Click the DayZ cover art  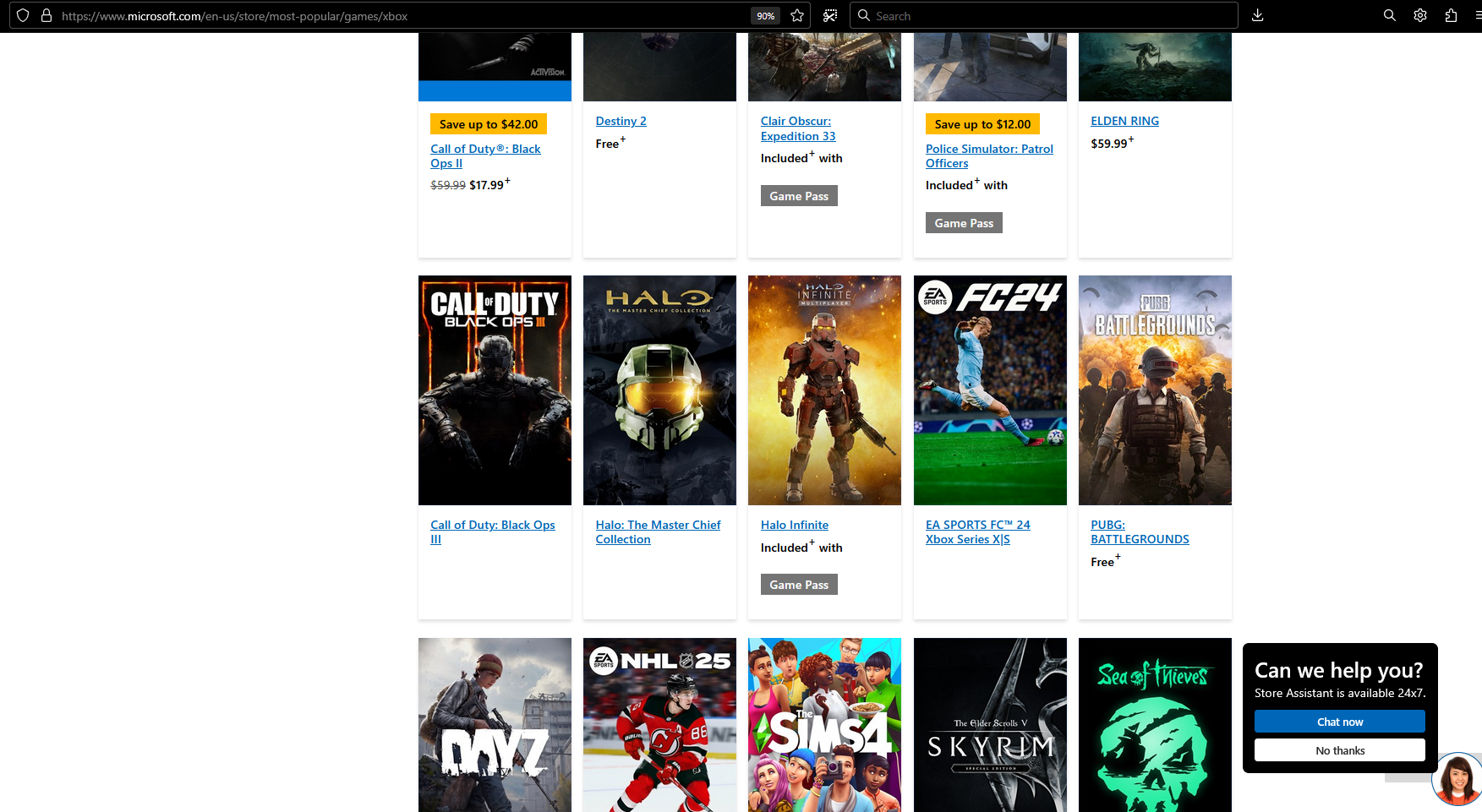tap(495, 725)
